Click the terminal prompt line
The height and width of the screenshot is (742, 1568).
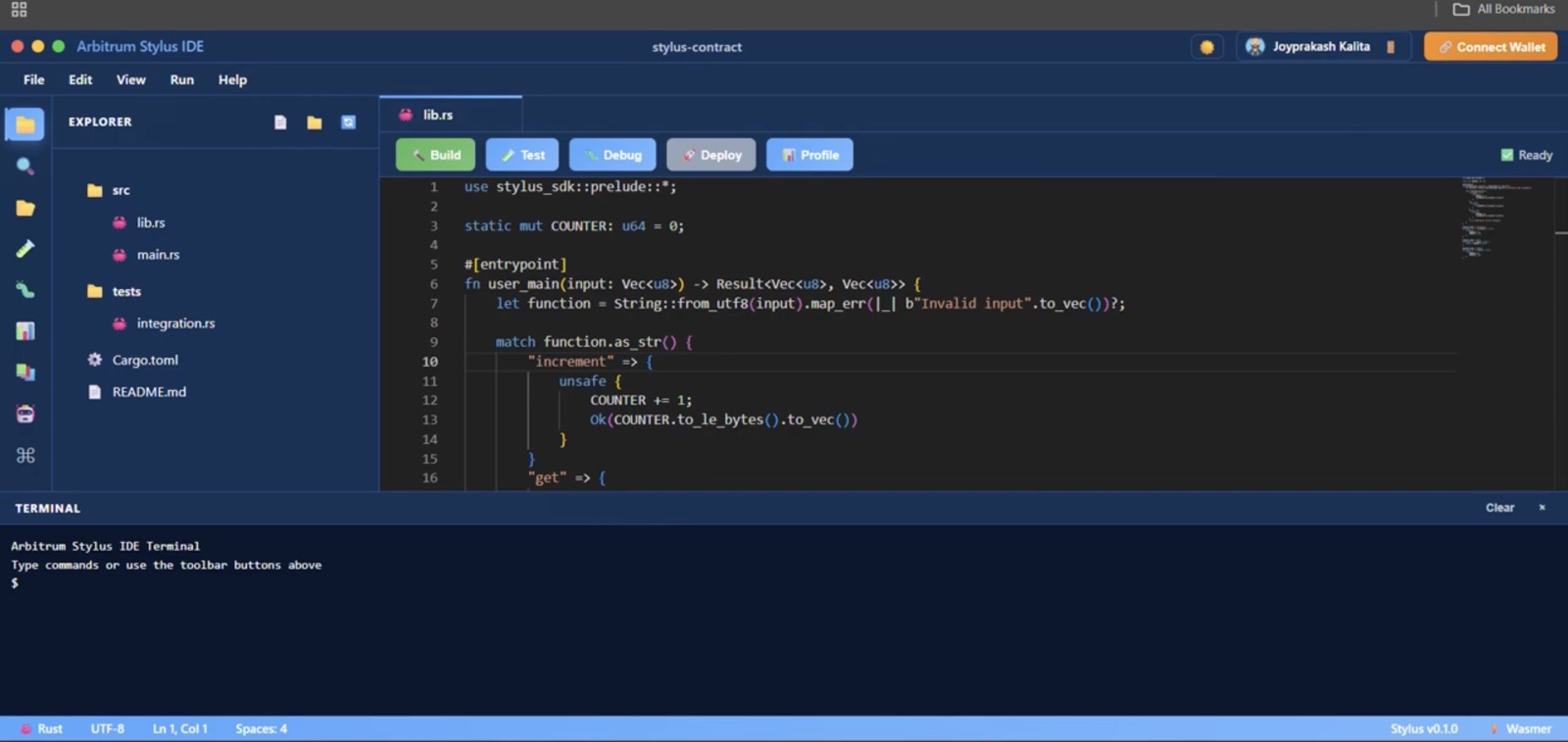[x=15, y=583]
